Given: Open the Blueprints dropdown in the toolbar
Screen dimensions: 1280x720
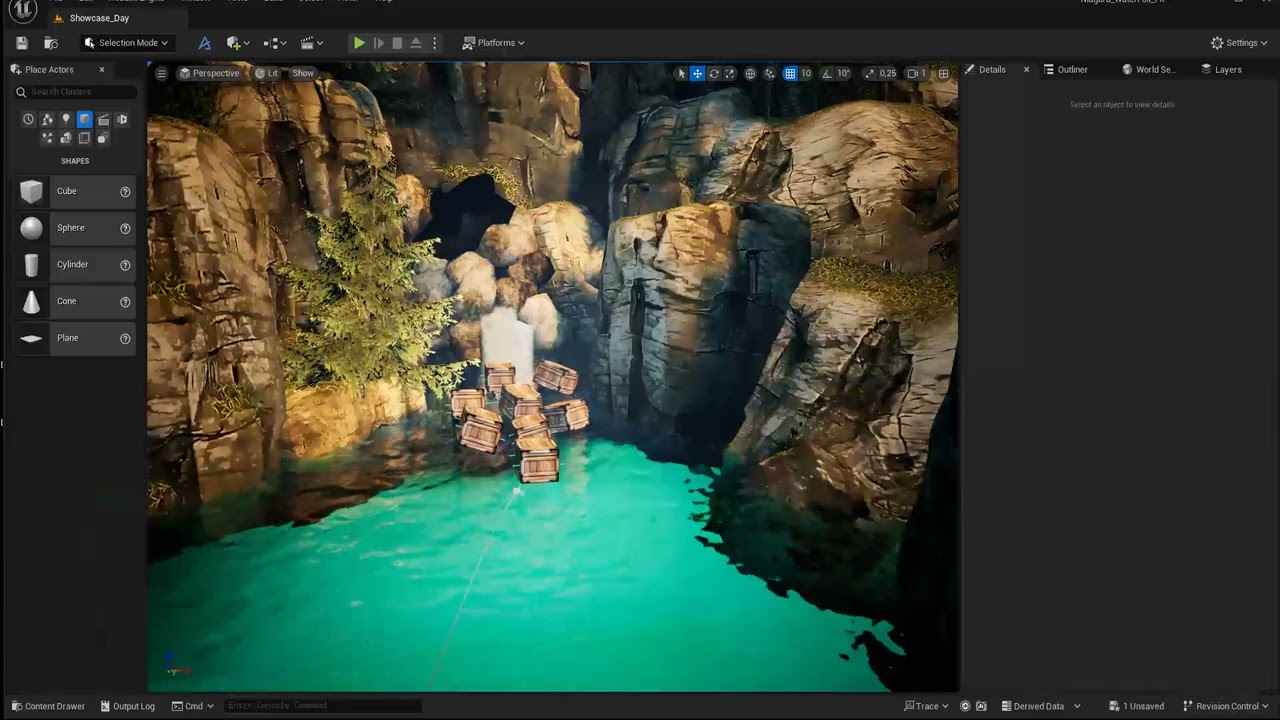Looking at the screenshot, I should click(x=274, y=43).
